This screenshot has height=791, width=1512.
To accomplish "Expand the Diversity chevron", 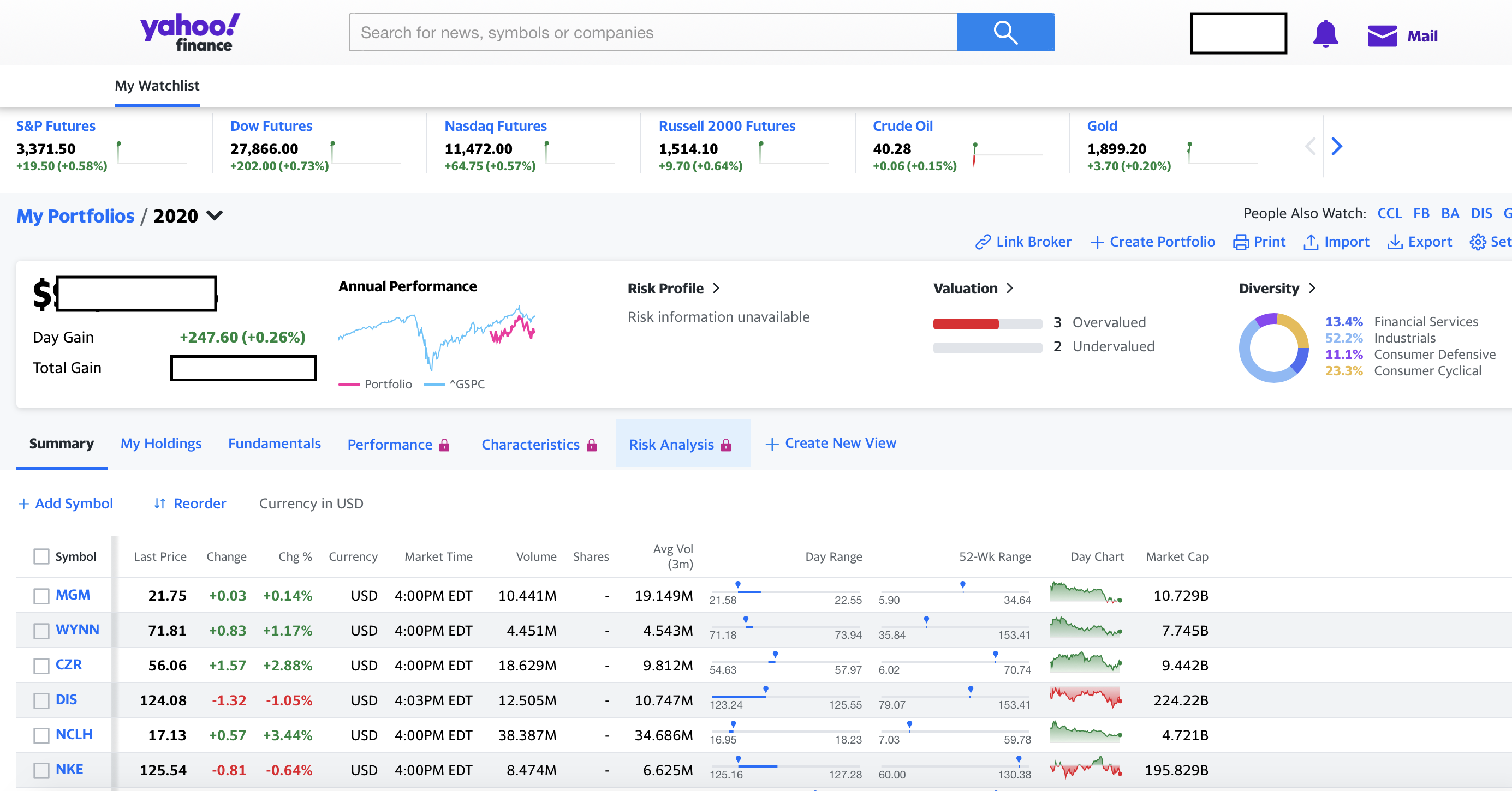I will click(1312, 288).
